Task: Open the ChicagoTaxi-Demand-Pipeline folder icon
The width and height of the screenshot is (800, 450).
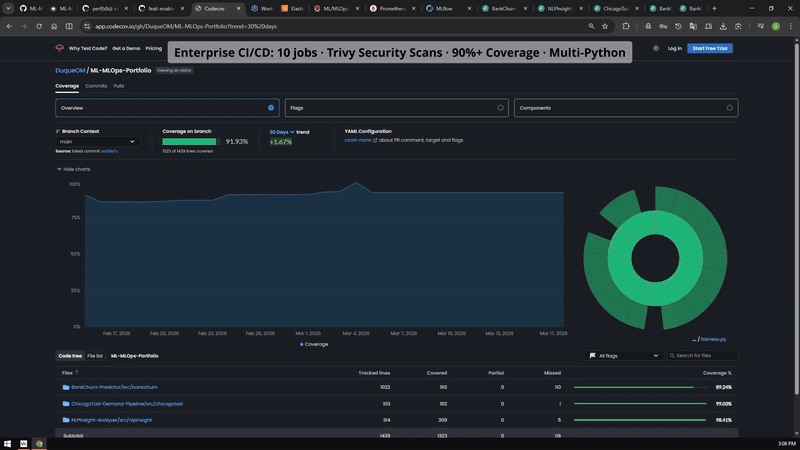Action: point(66,404)
